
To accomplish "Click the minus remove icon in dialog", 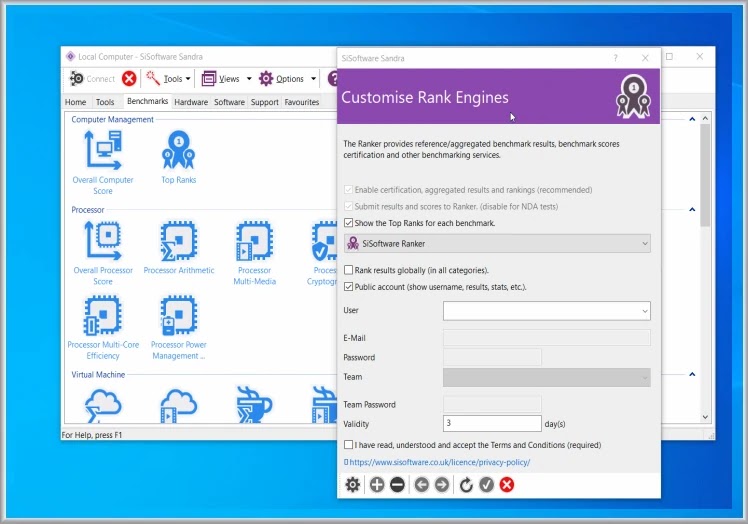I will (x=397, y=485).
